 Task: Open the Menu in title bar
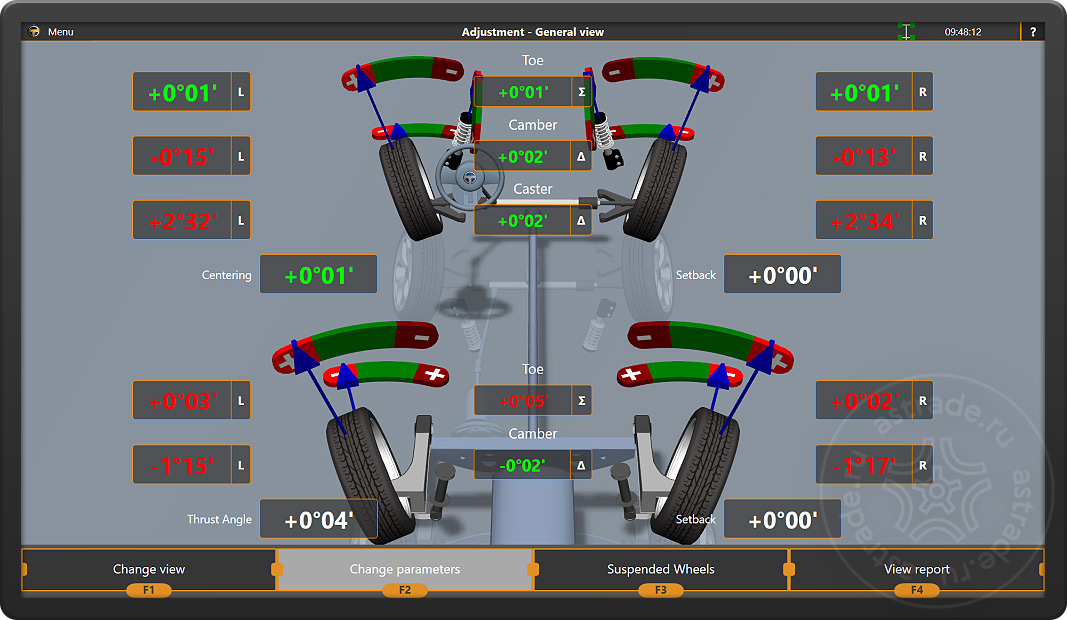coord(61,31)
